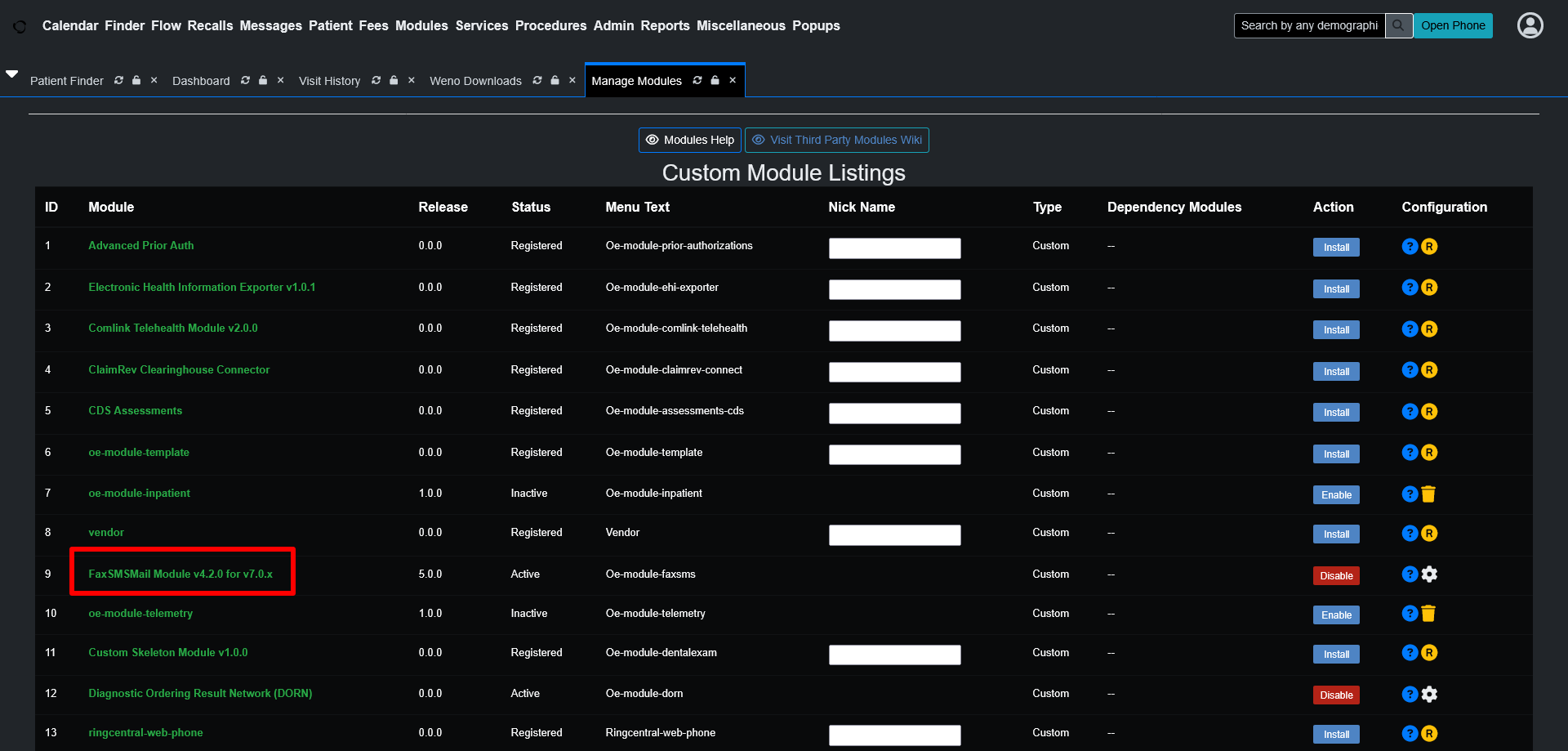Install the vendor module
This screenshot has height=751, width=1568.
[1336, 534]
